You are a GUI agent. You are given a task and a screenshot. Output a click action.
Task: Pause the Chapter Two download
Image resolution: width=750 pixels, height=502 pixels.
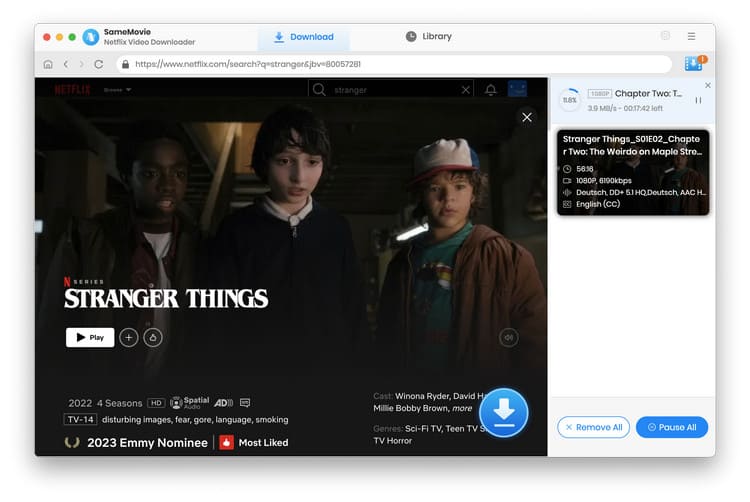698,100
